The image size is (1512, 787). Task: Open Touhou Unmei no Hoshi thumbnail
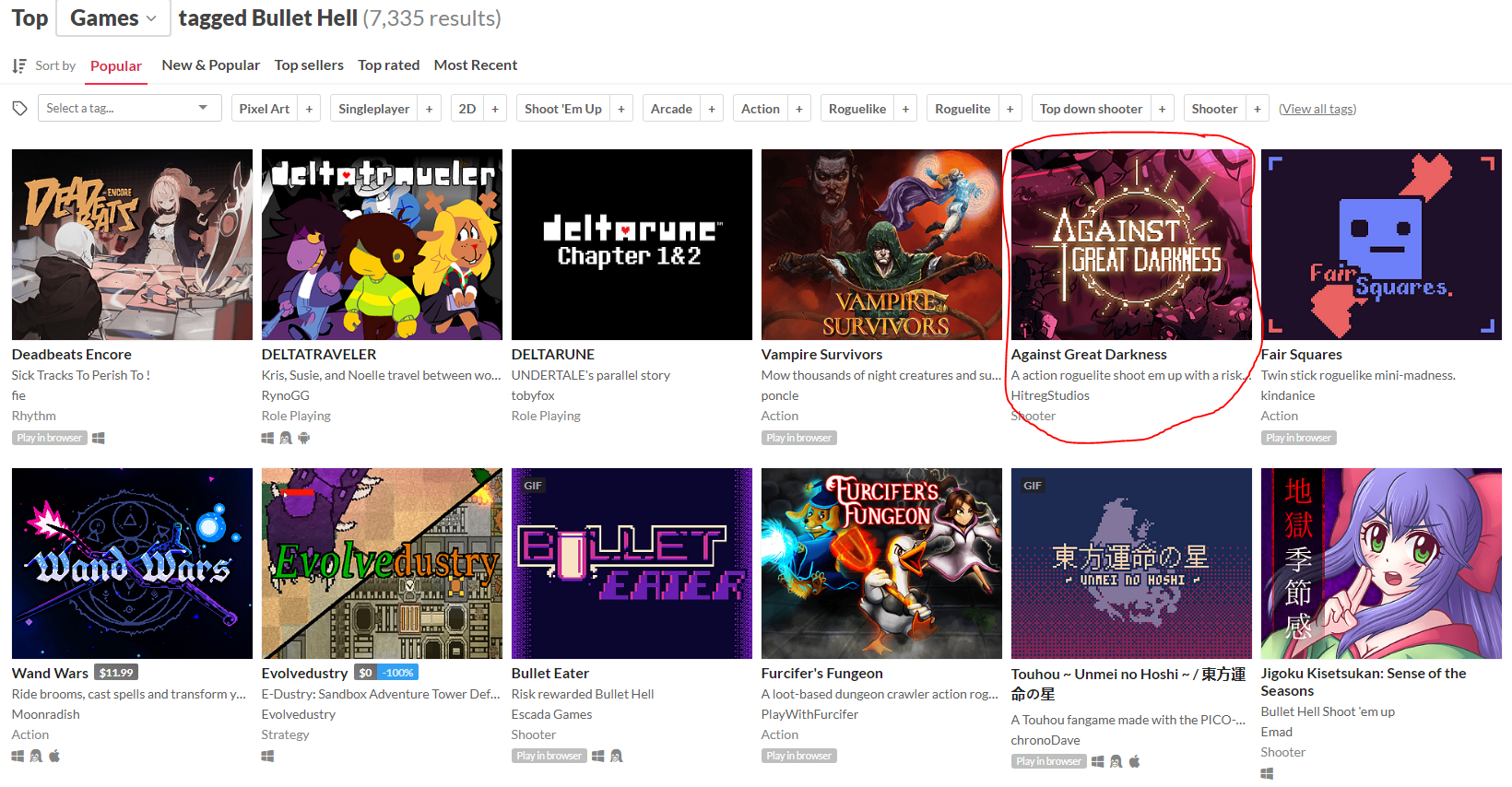(x=1131, y=563)
